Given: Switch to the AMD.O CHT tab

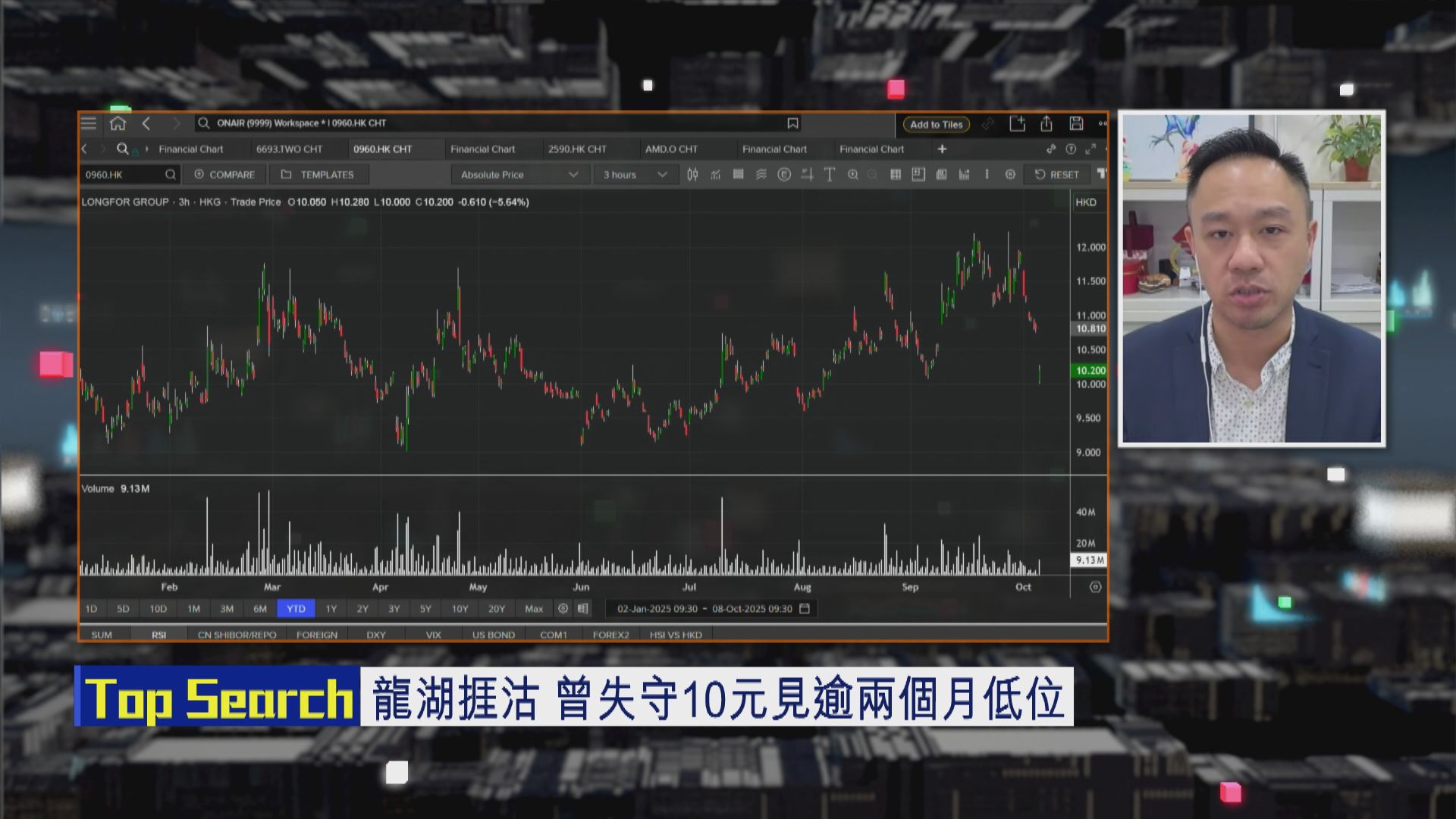Looking at the screenshot, I should [671, 149].
